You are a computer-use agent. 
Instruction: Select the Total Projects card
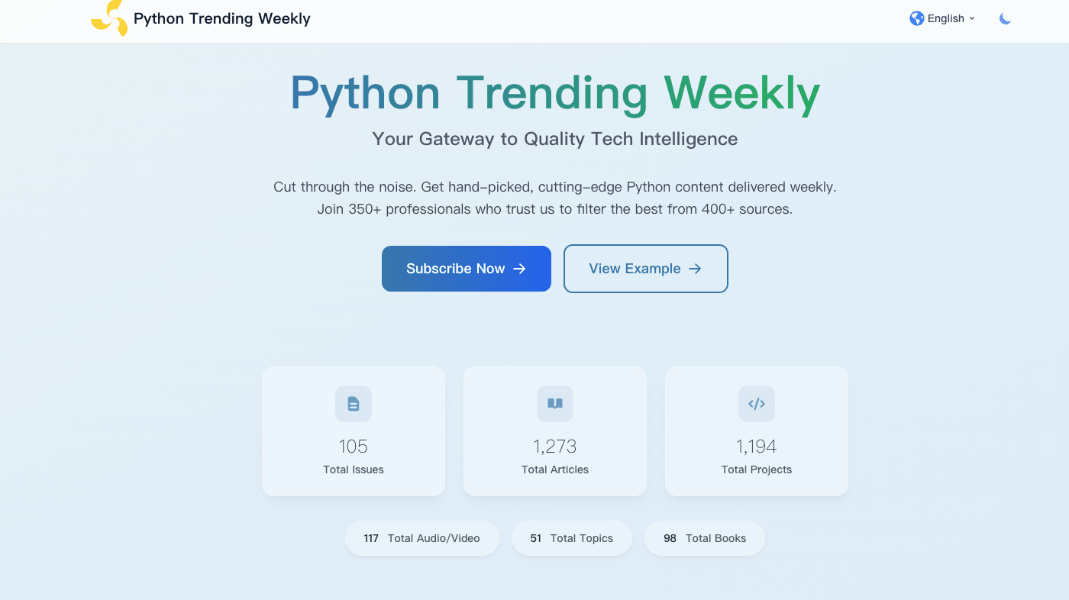(756, 431)
